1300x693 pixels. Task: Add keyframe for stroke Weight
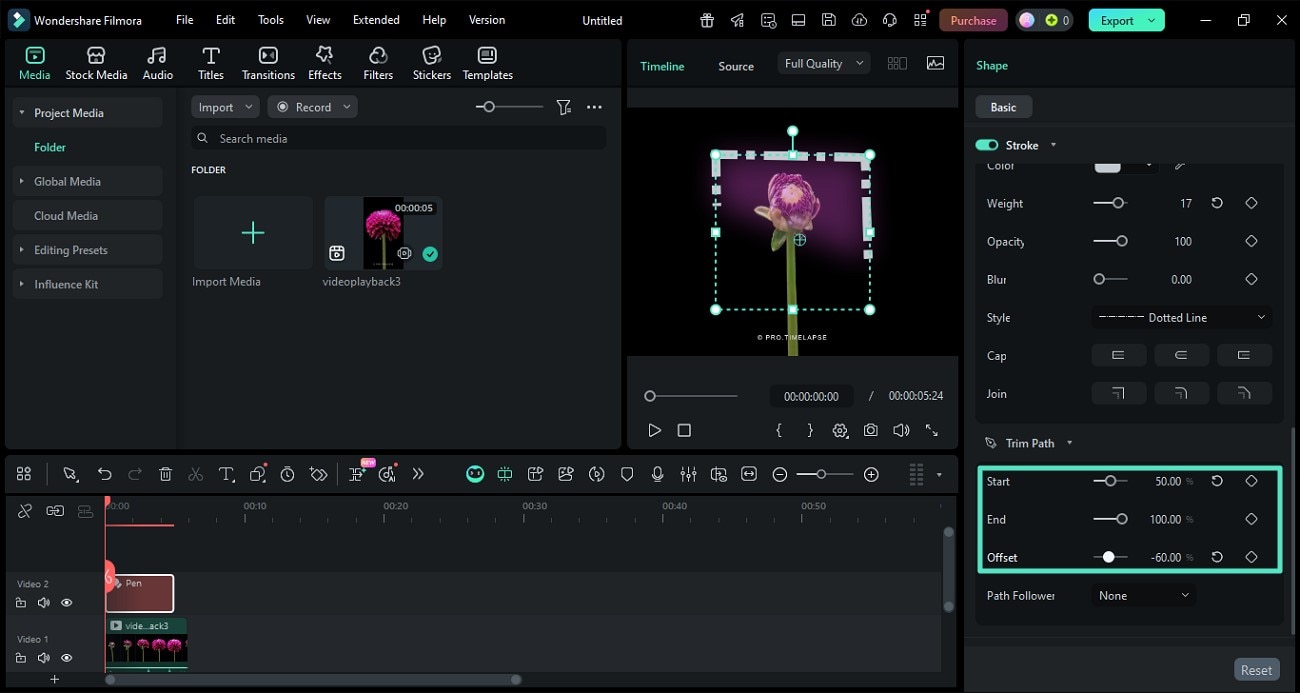click(x=1251, y=203)
